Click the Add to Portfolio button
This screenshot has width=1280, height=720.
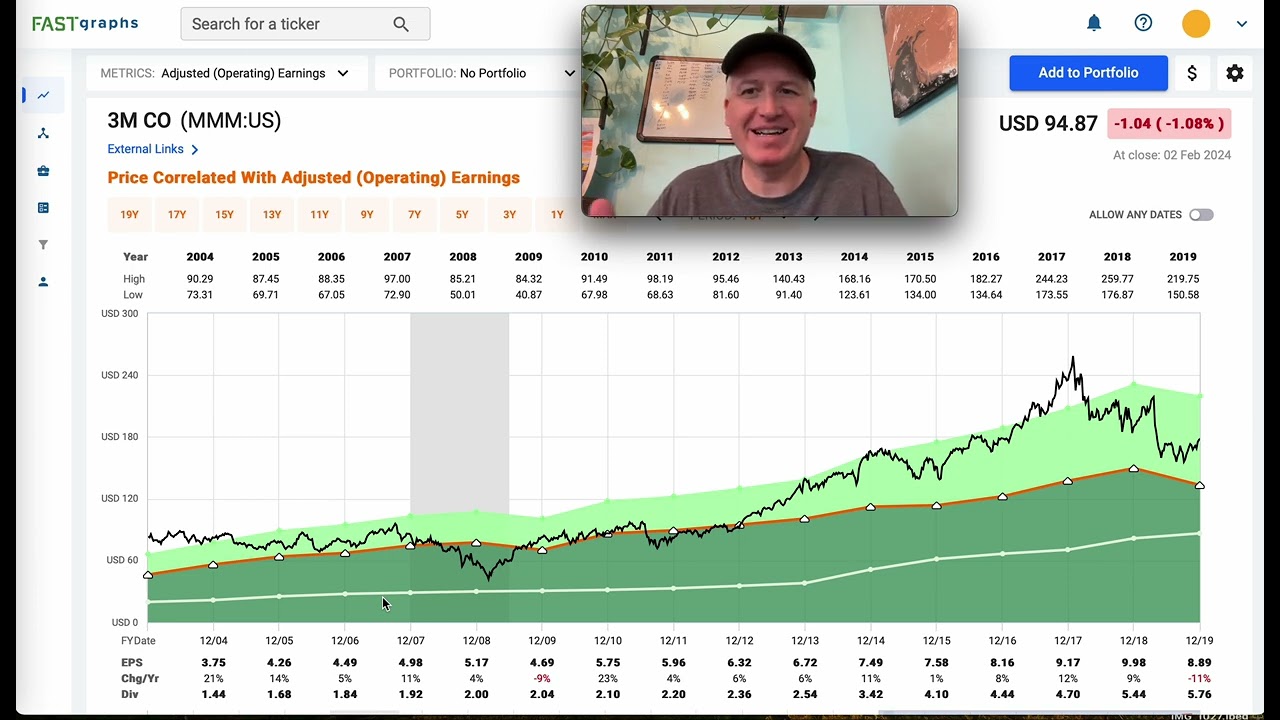[1088, 73]
